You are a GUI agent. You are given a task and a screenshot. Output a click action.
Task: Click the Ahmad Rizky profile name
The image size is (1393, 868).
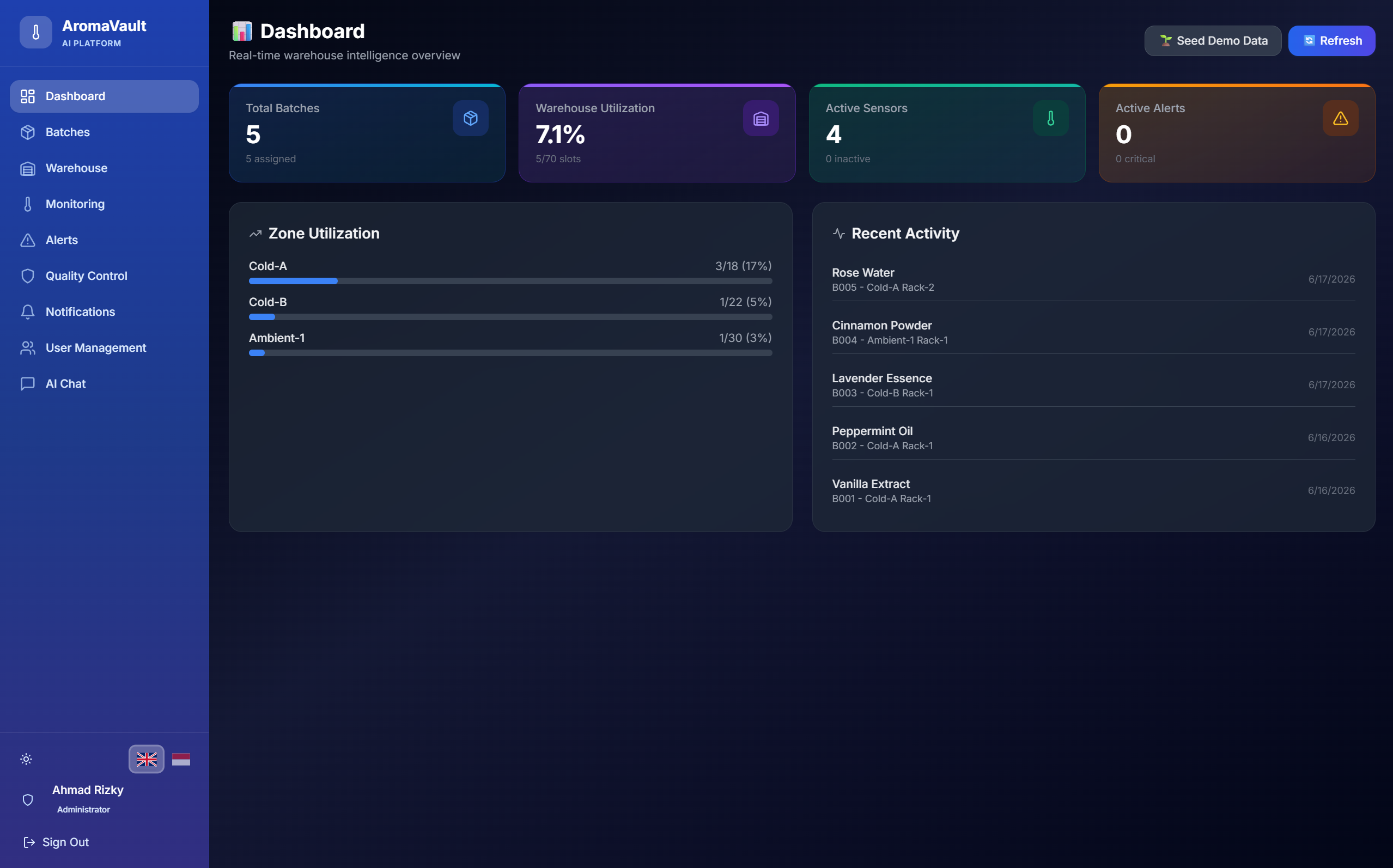coord(88,790)
